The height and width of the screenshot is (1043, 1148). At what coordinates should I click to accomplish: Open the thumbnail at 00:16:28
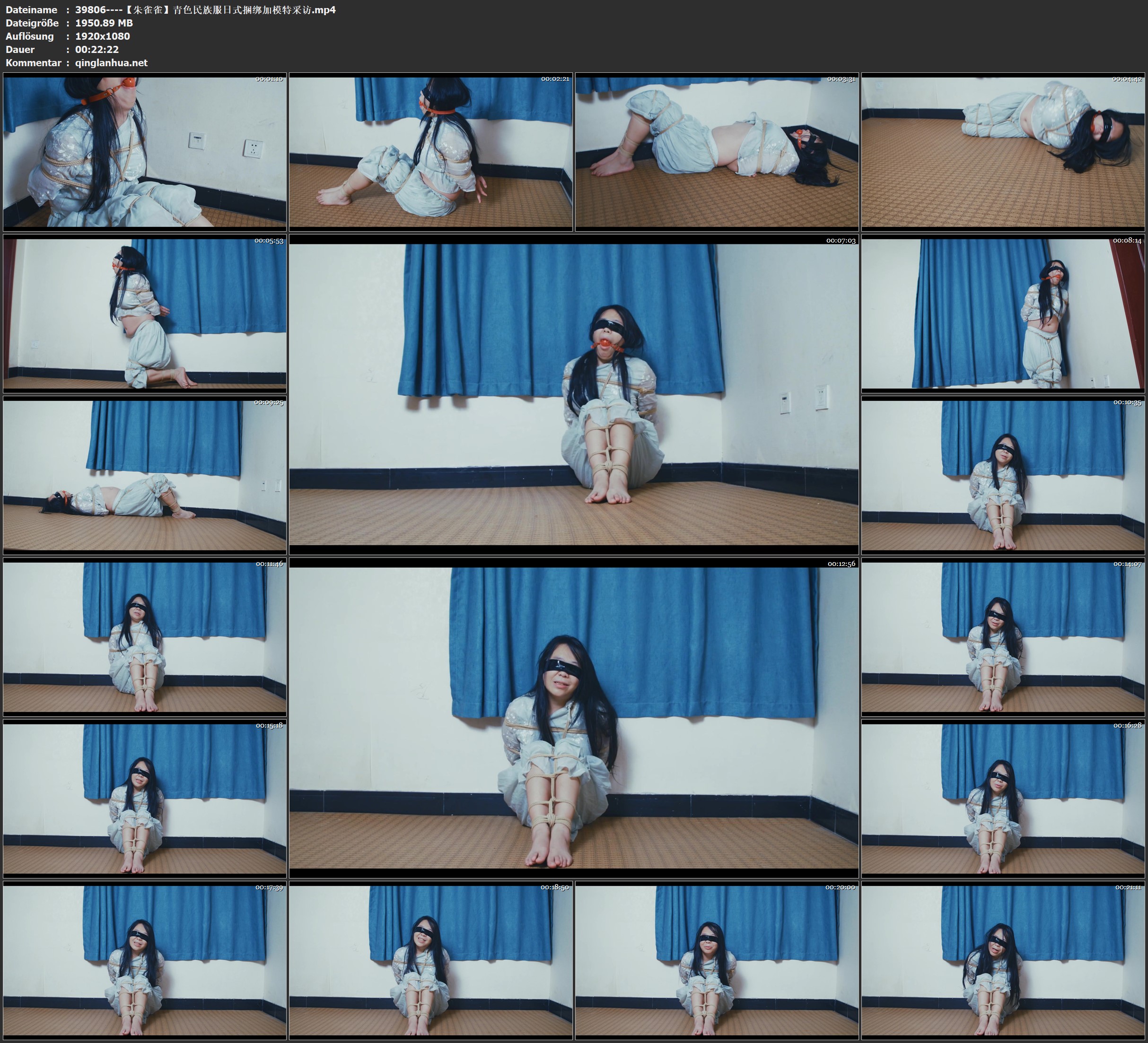[x=1003, y=798]
